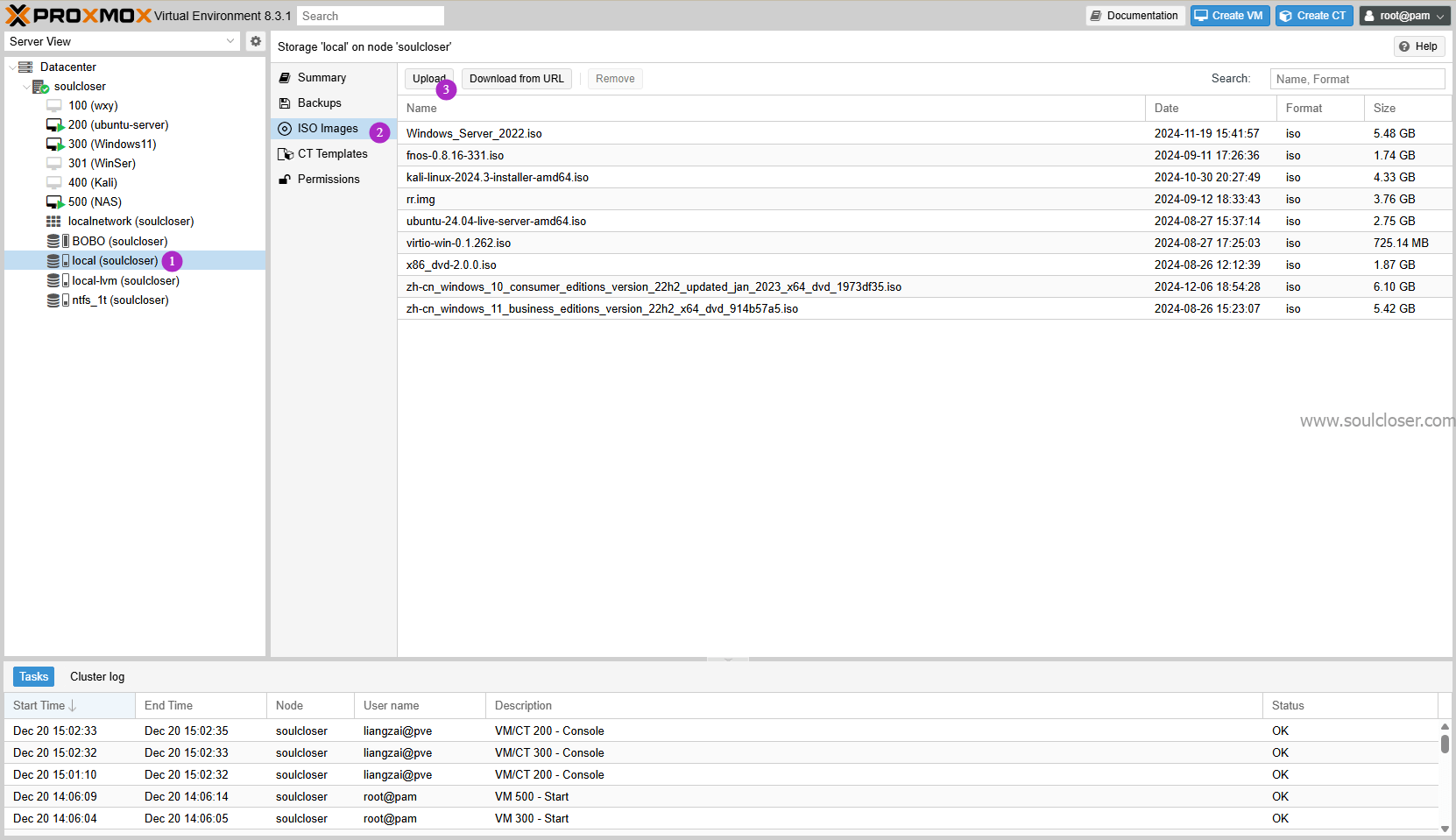The width and height of the screenshot is (1456, 840).
Task: Select fnos-0.8.16-331.iso file
Action: click(924, 155)
